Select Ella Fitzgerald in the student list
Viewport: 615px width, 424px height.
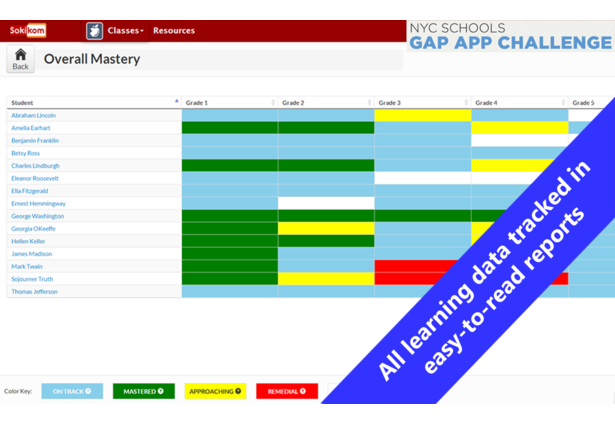(x=29, y=191)
